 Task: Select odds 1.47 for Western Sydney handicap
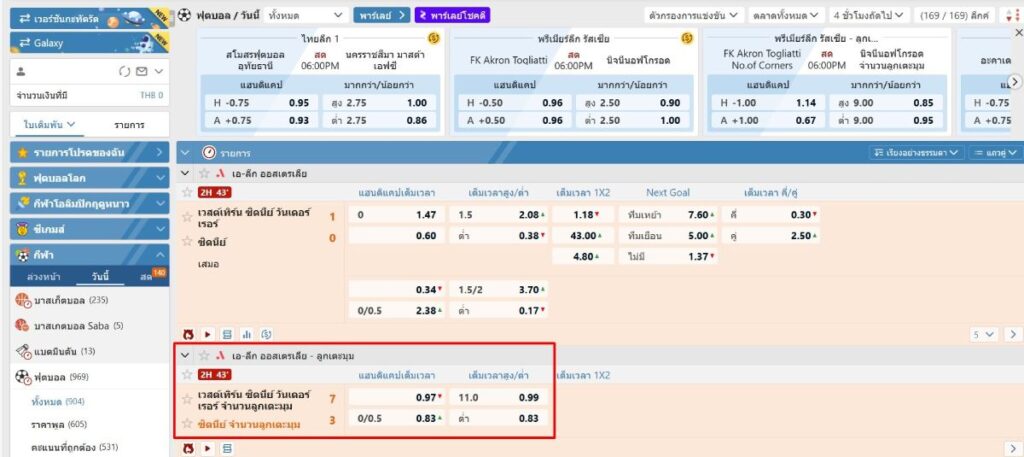tap(426, 214)
